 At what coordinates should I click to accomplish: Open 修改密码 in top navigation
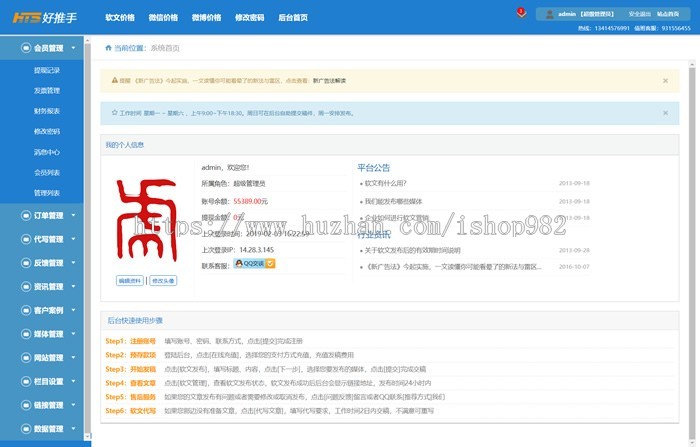click(250, 17)
